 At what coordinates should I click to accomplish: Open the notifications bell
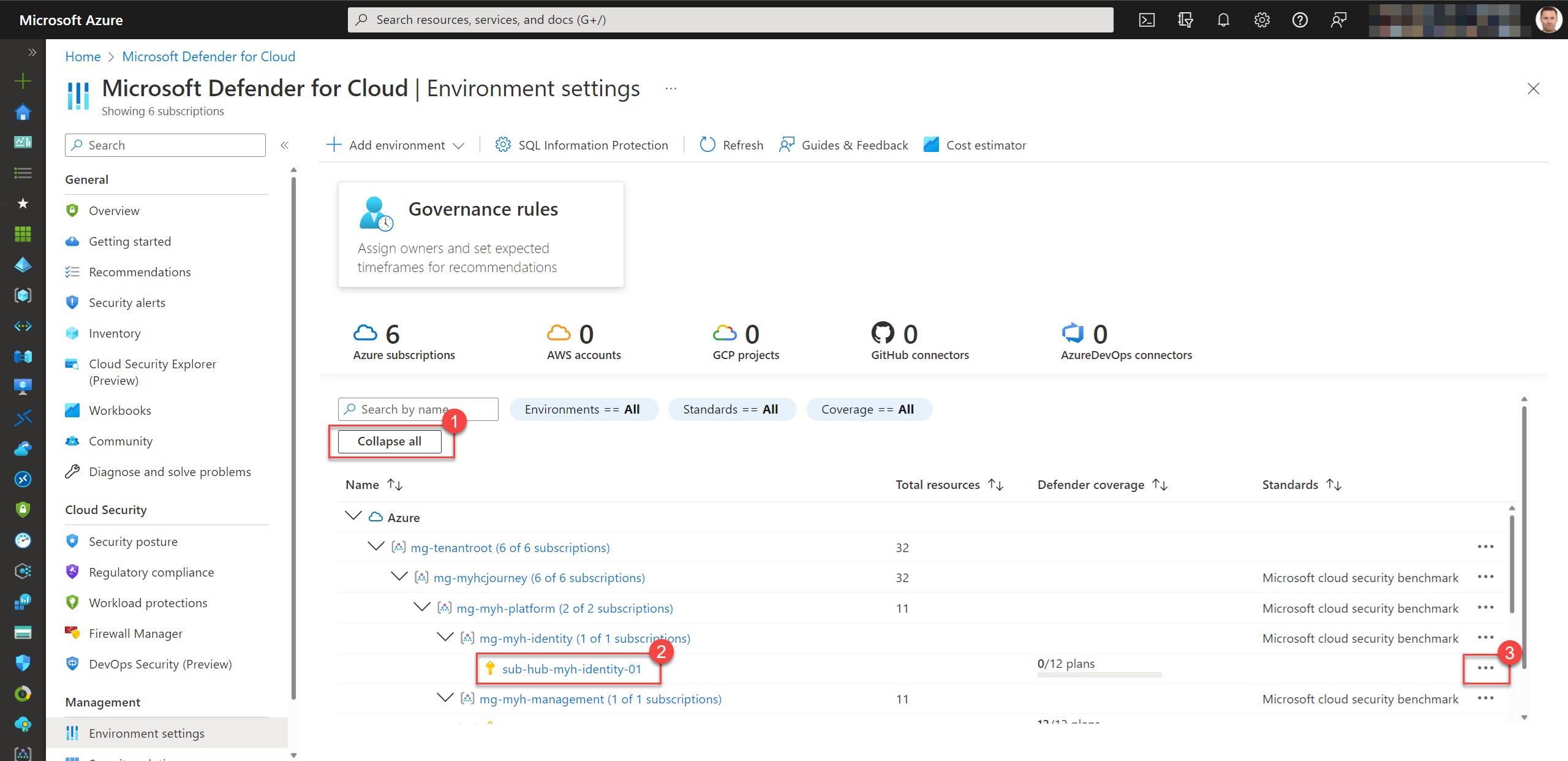(x=1223, y=20)
